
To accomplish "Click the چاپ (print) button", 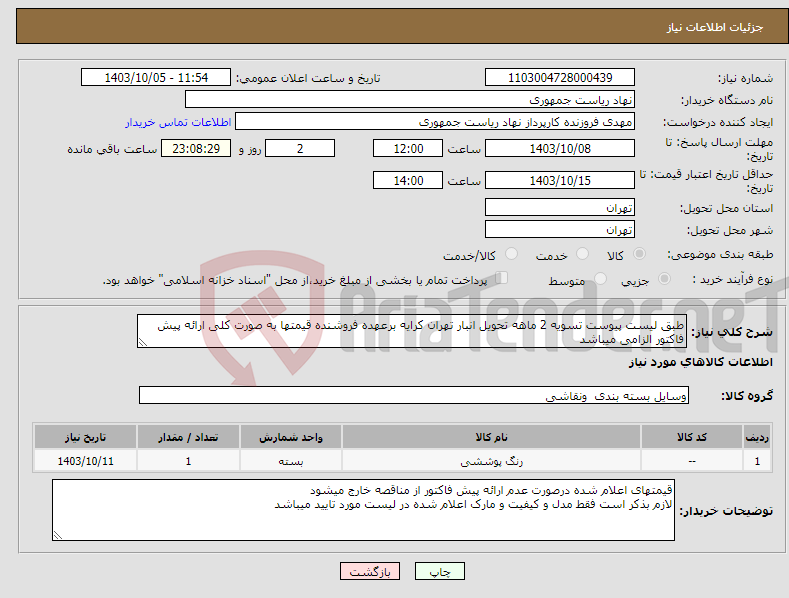I will pos(439,571).
